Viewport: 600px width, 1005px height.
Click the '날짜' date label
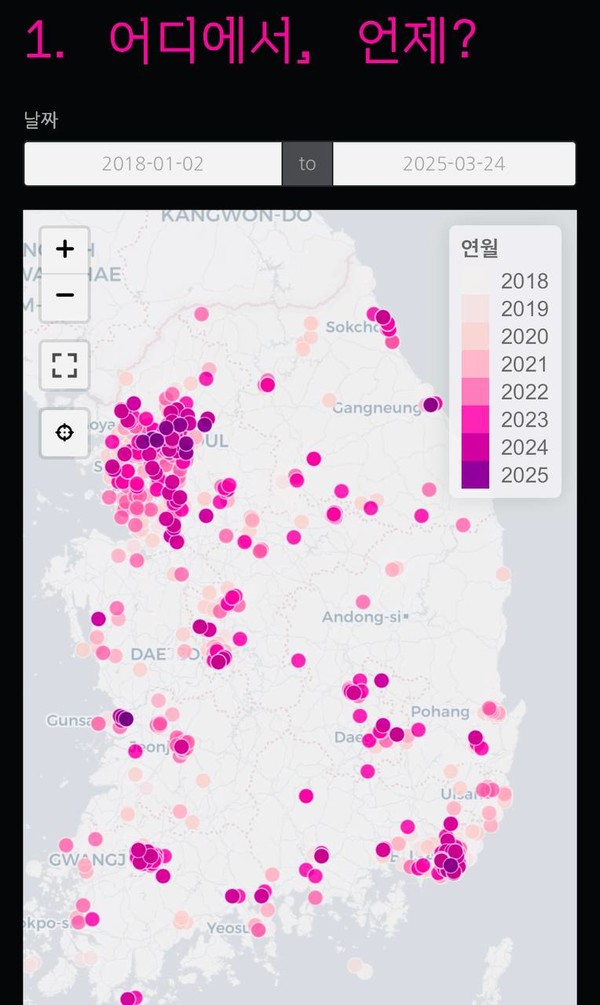(41, 120)
